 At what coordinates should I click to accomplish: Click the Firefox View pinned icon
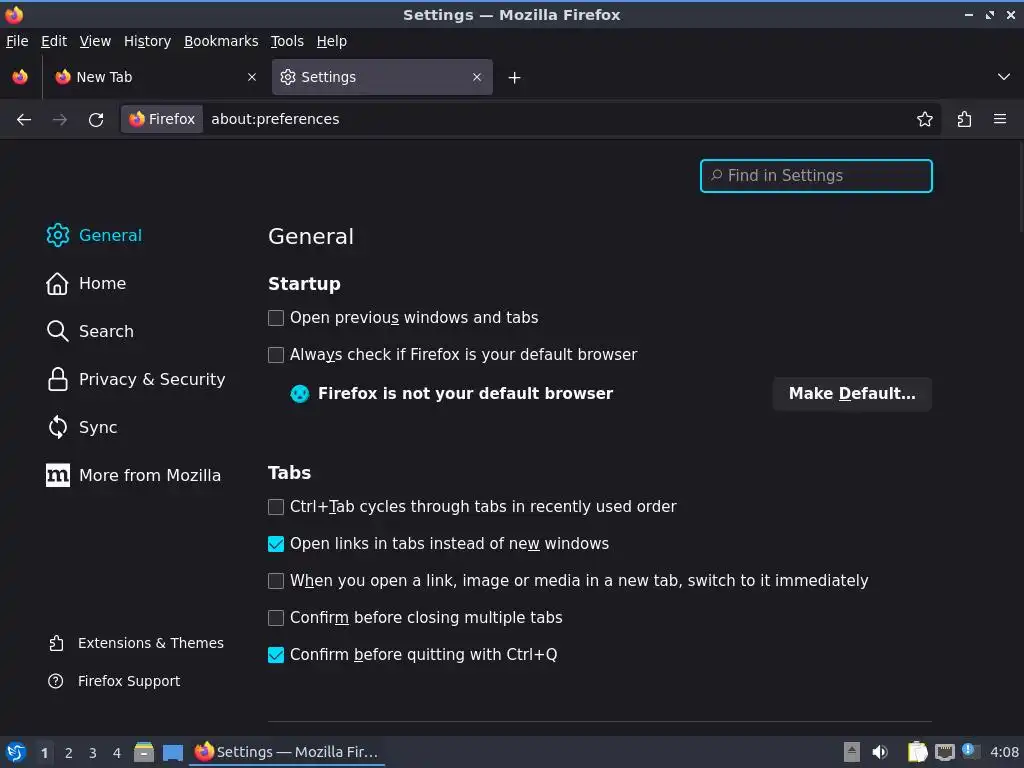pos(20,77)
